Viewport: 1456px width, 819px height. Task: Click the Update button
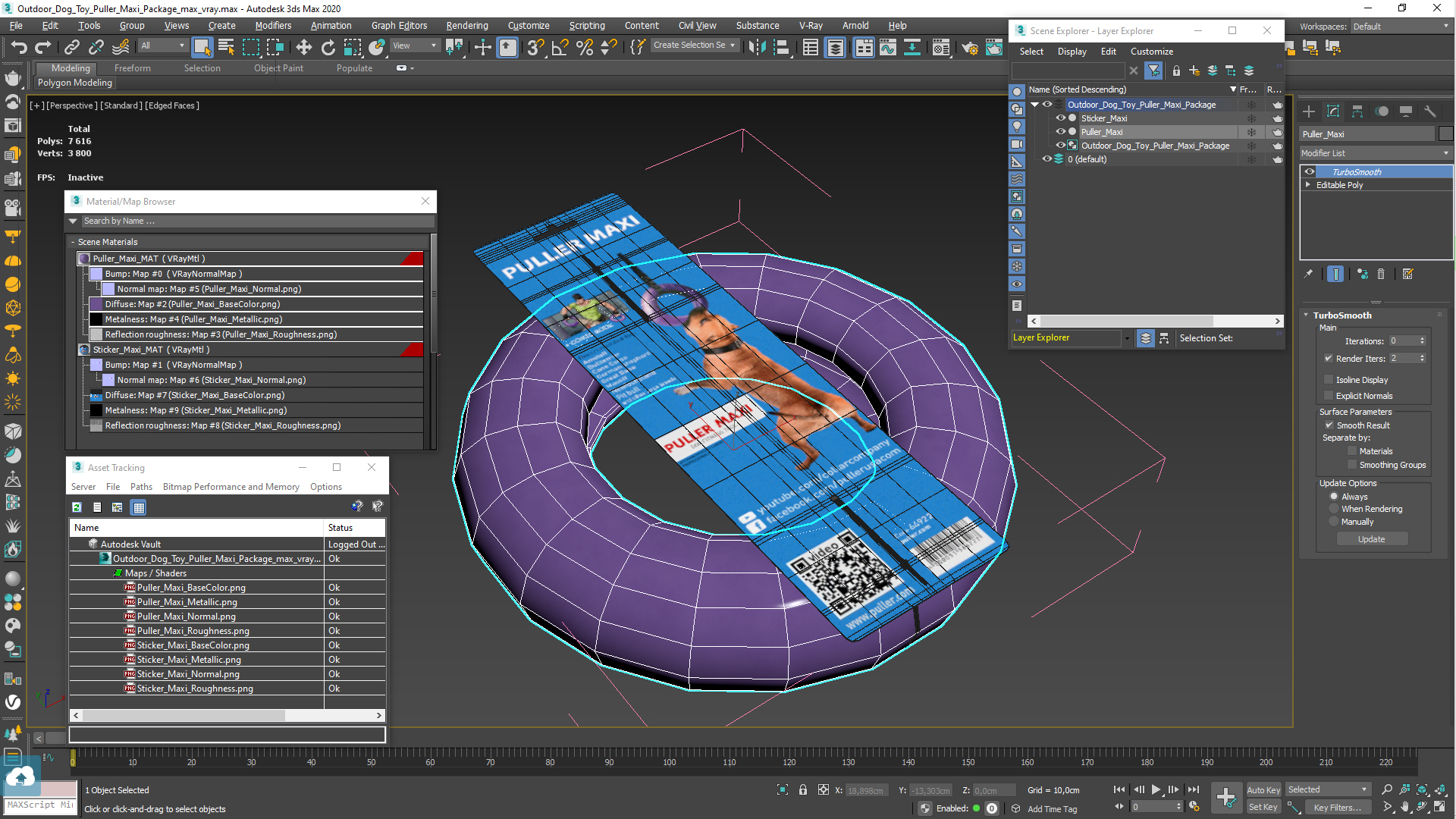tap(1371, 539)
